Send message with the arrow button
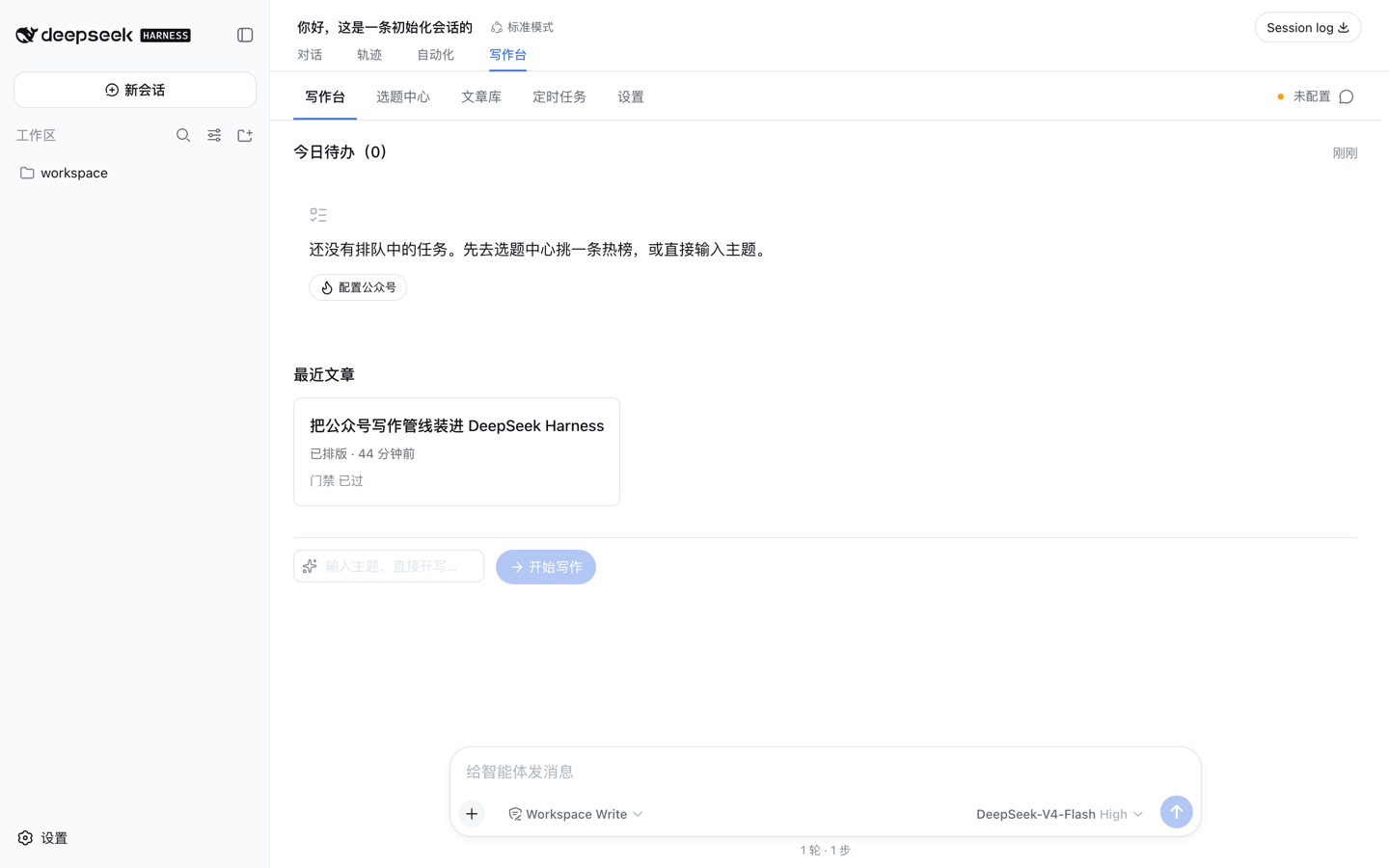The width and height of the screenshot is (1389, 868). [1176, 812]
